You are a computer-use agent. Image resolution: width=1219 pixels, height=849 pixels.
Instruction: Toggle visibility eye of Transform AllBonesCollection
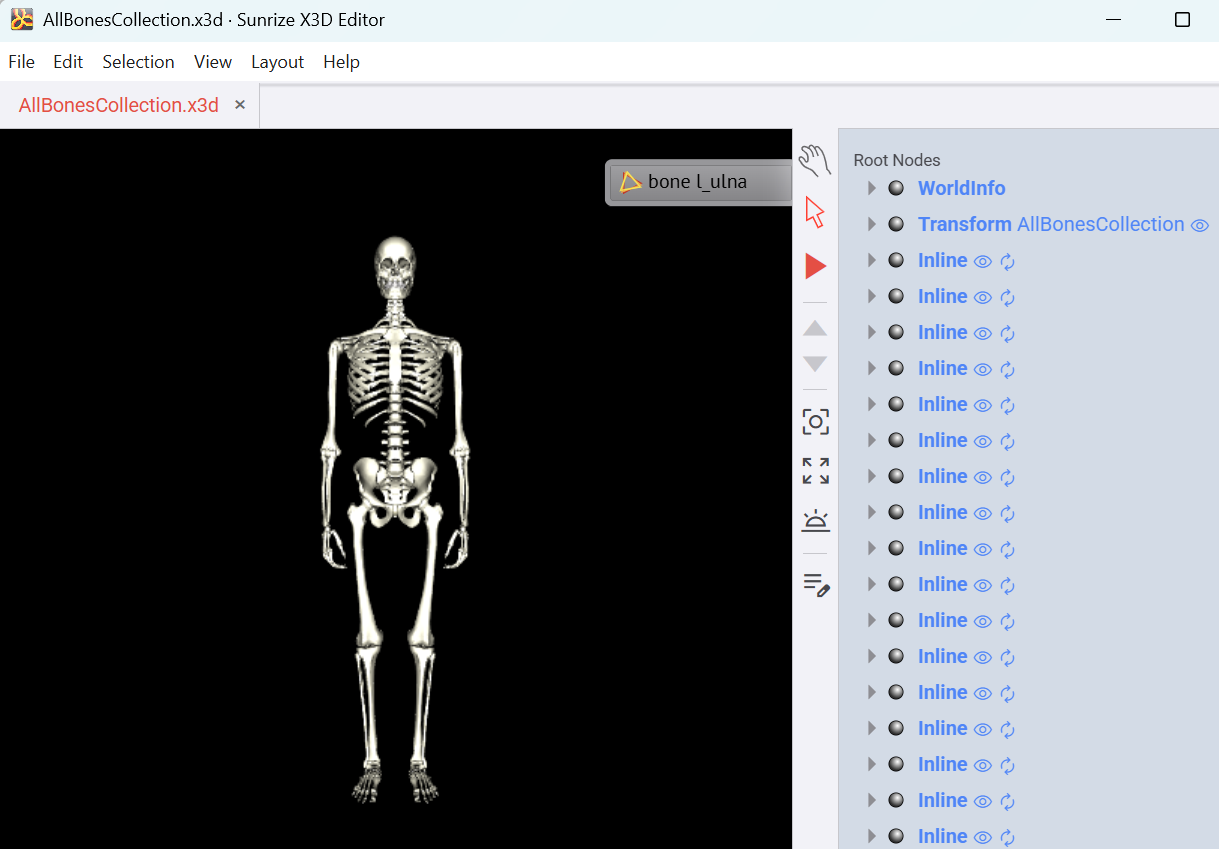point(1199,225)
